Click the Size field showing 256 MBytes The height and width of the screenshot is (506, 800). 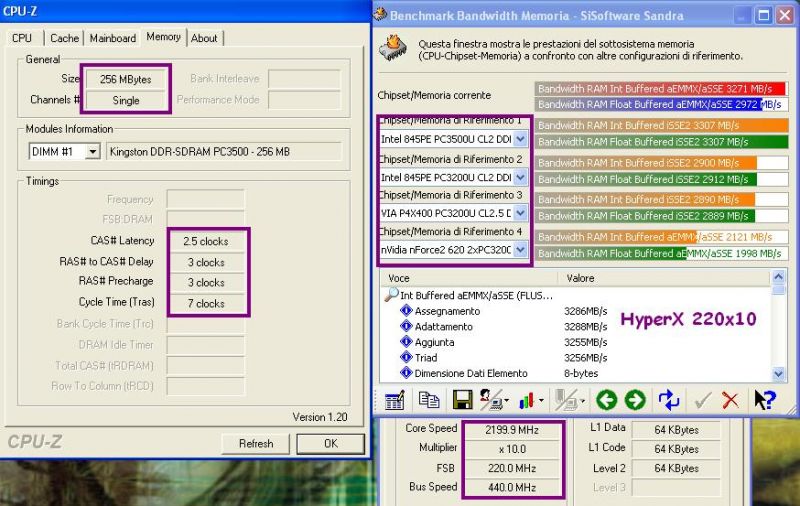126,80
